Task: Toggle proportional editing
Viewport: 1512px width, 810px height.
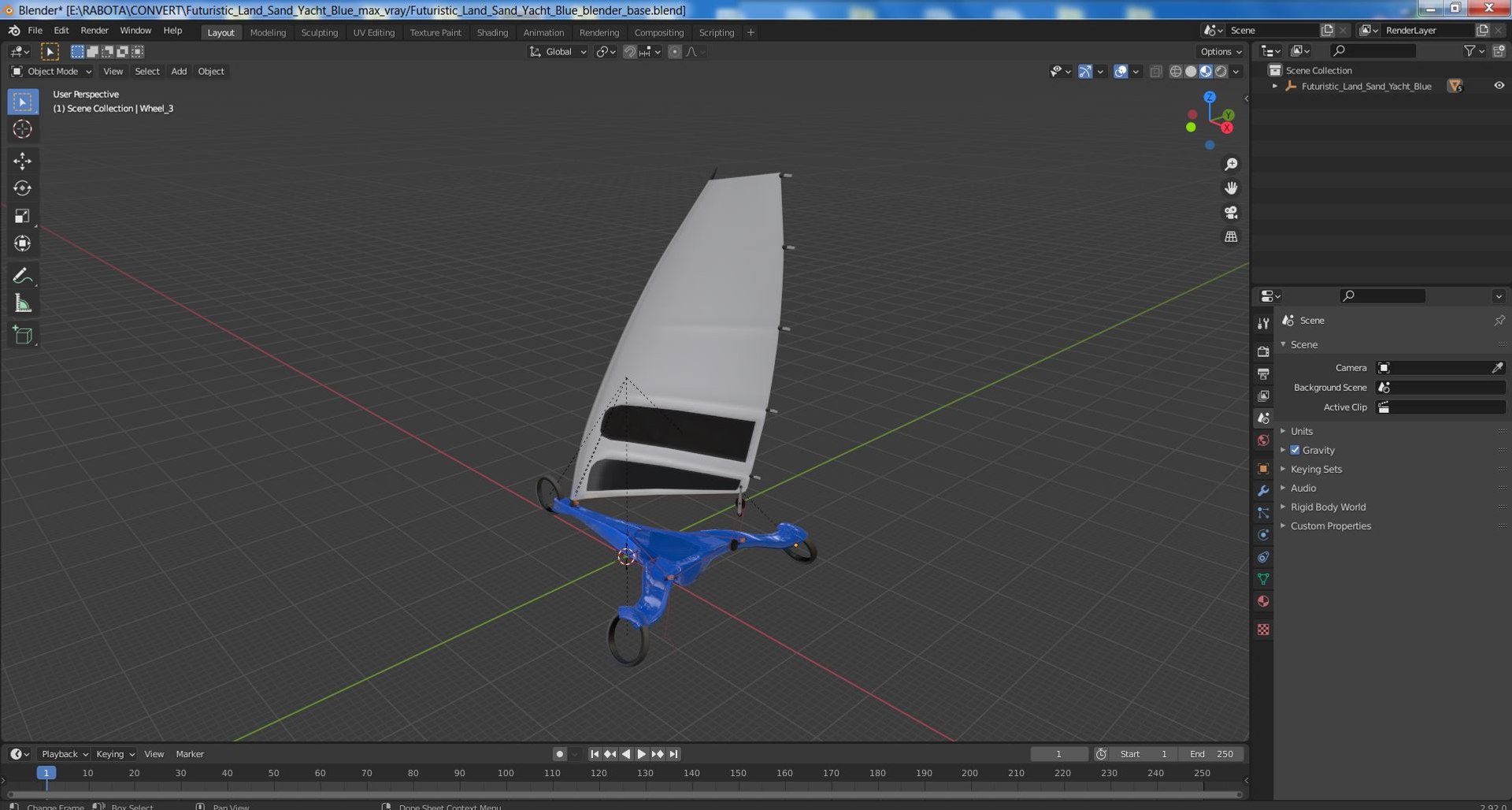Action: pos(675,51)
